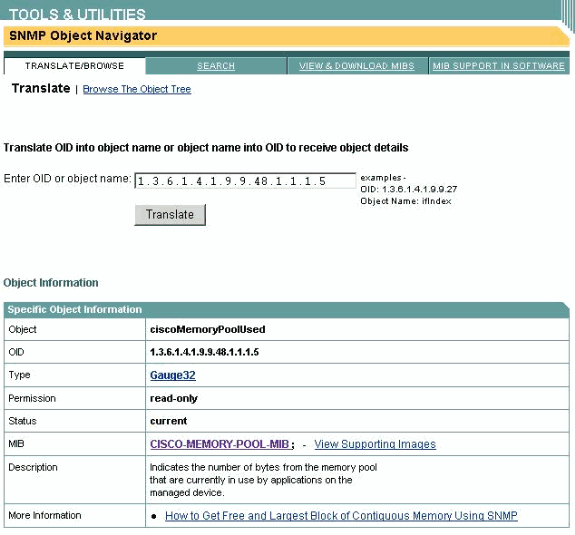575x535 pixels.
Task: Open the VIEW & DOWNLOAD MIBS tab
Action: coord(357,66)
